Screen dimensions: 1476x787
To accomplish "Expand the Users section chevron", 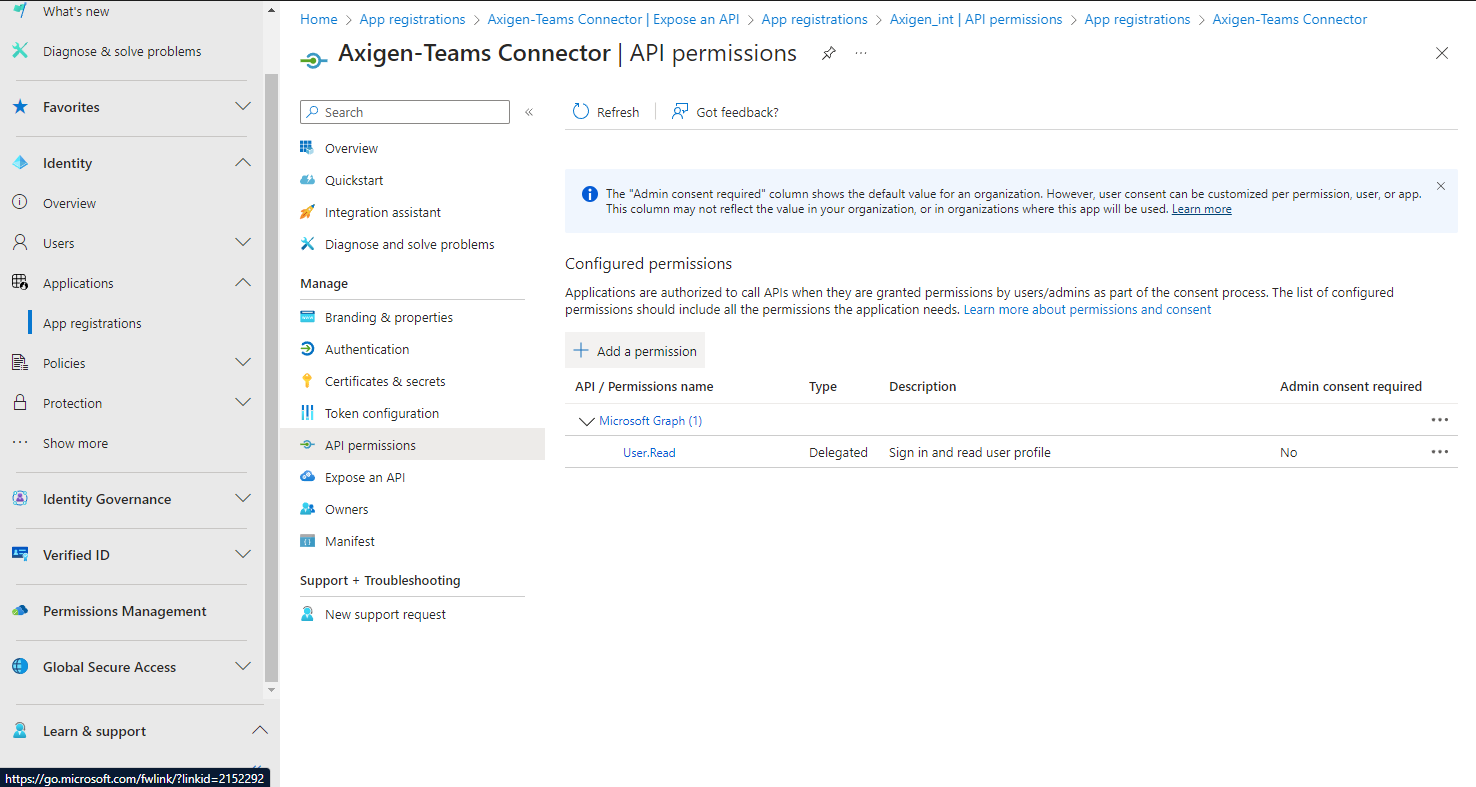I will click(x=243, y=243).
